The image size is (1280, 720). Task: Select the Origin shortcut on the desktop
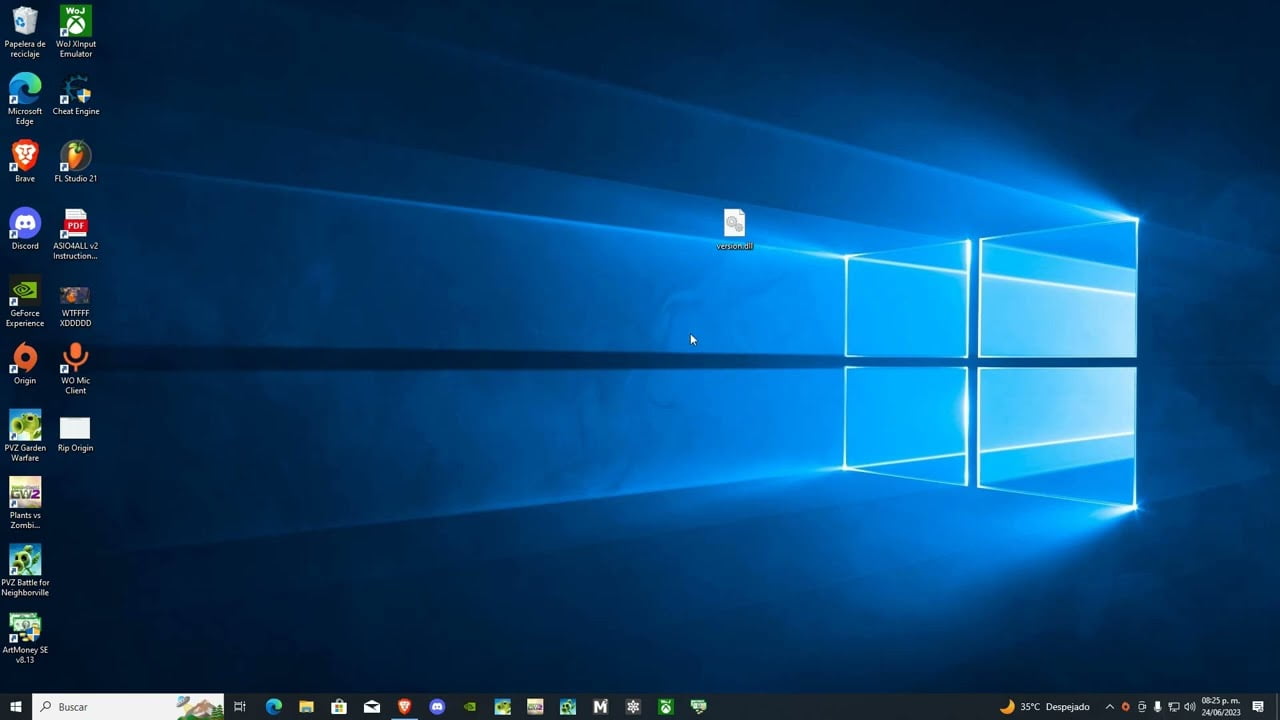click(x=25, y=364)
